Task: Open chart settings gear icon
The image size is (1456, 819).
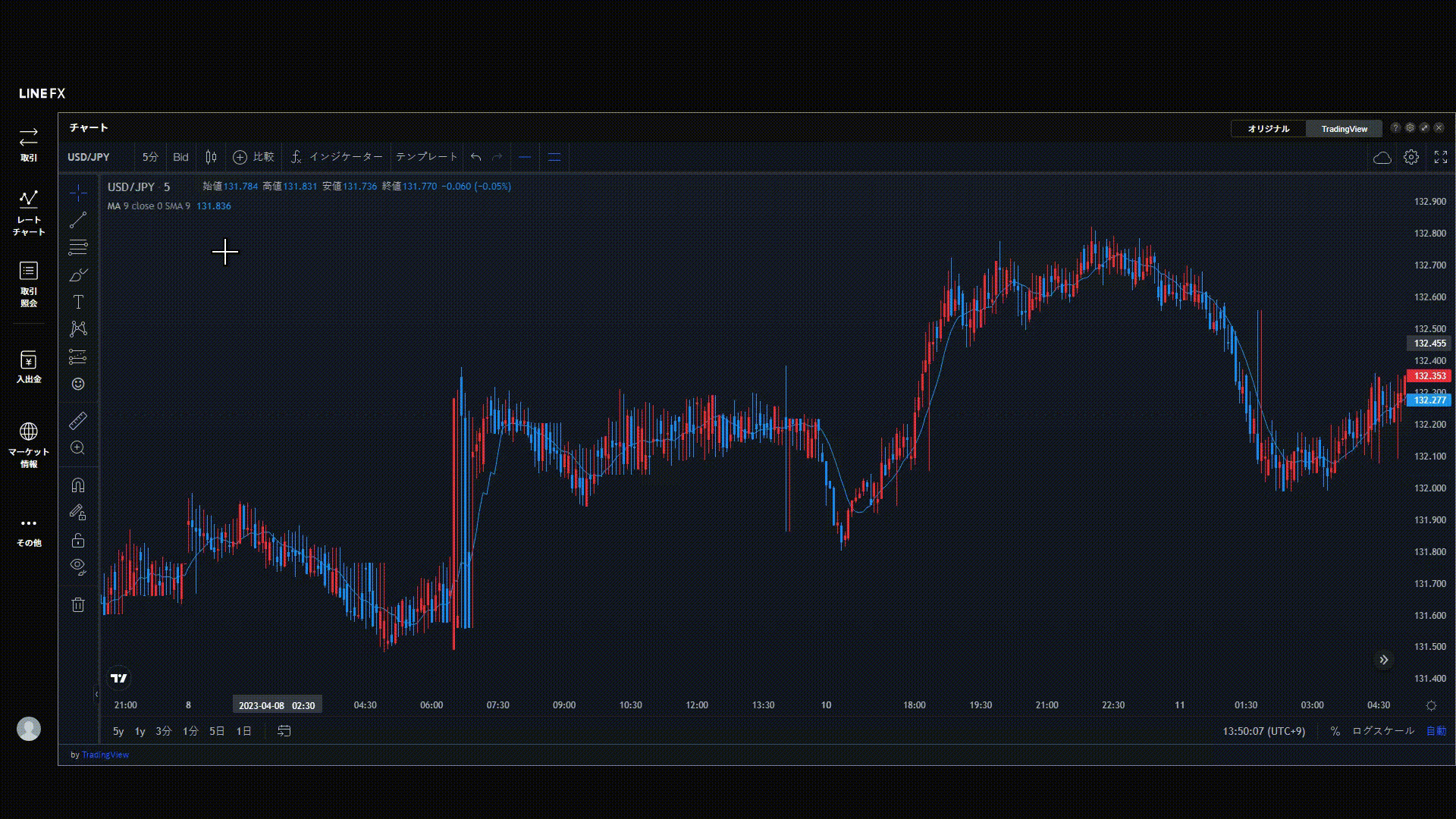Action: 1411,157
